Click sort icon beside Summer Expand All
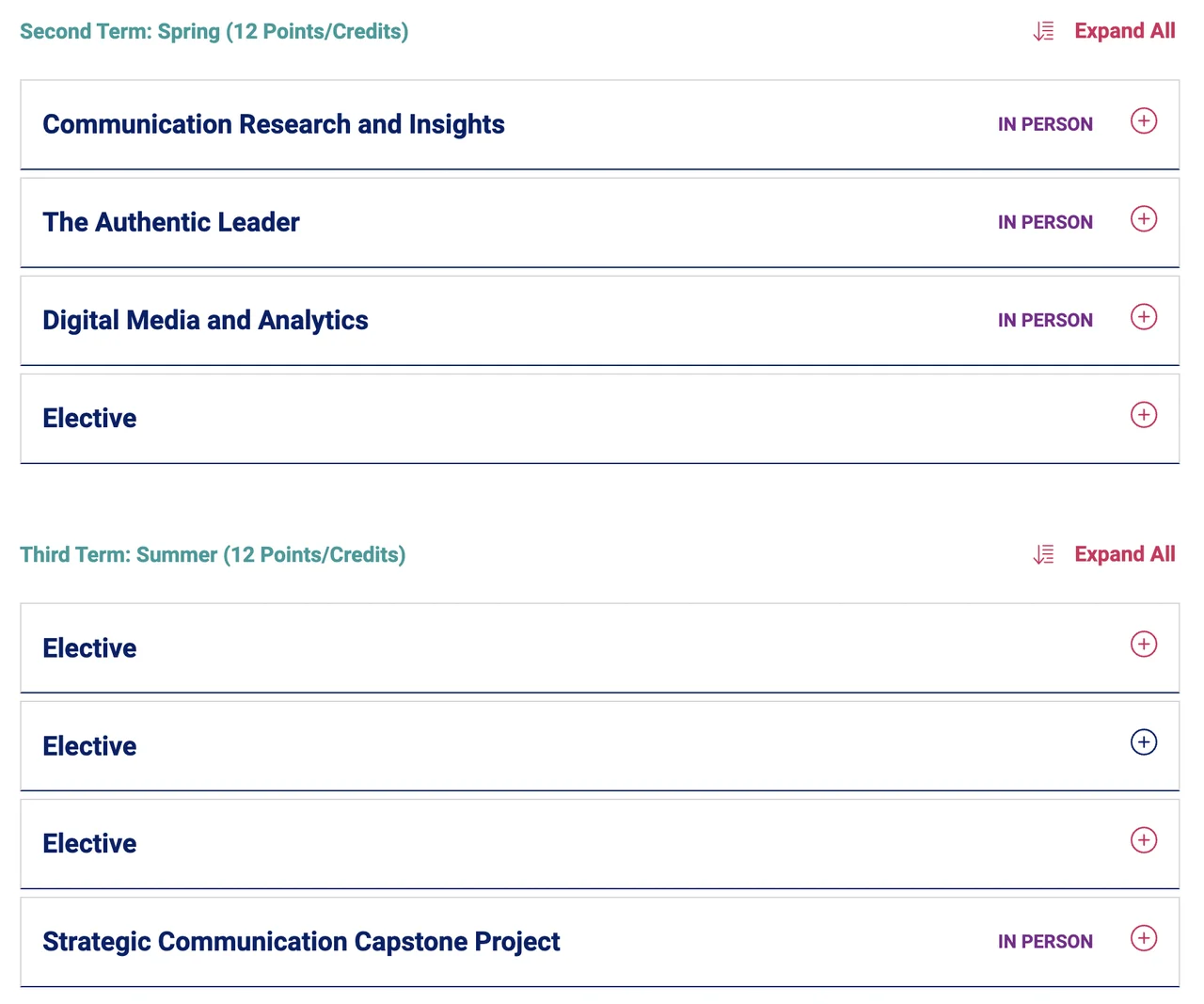The width and height of the screenshot is (1204, 1004). coord(1043,554)
